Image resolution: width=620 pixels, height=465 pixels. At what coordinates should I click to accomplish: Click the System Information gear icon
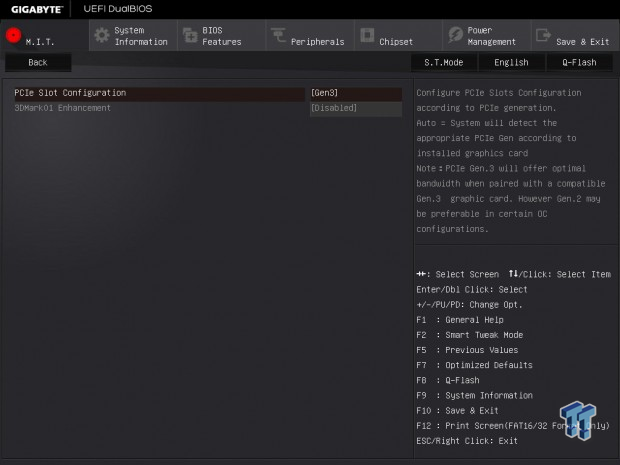pyautogui.click(x=102, y=35)
